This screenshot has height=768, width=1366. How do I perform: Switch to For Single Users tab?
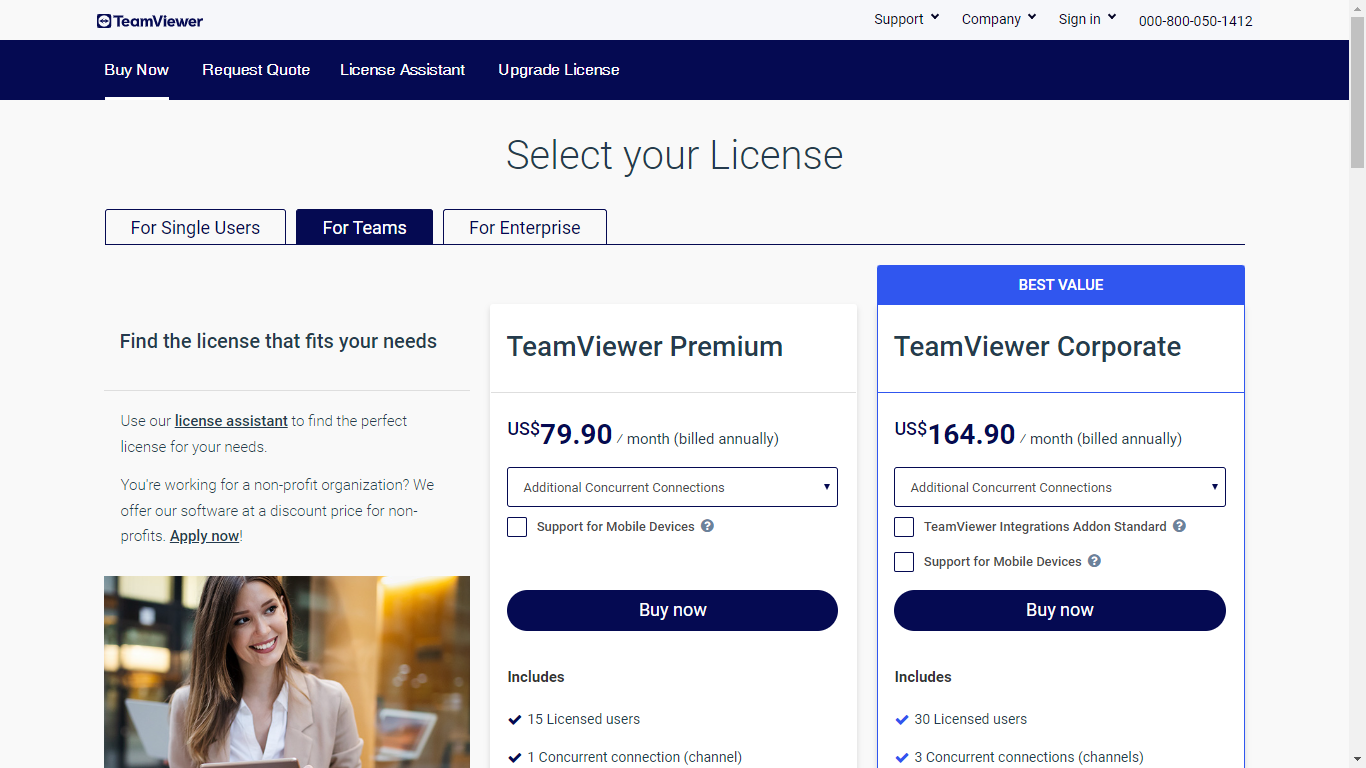[x=195, y=227]
